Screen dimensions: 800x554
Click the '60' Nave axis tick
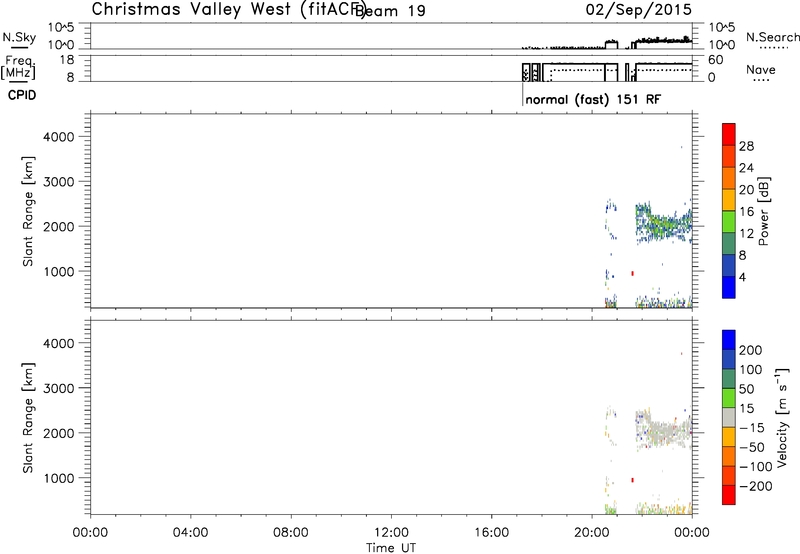pyautogui.click(x=716, y=60)
